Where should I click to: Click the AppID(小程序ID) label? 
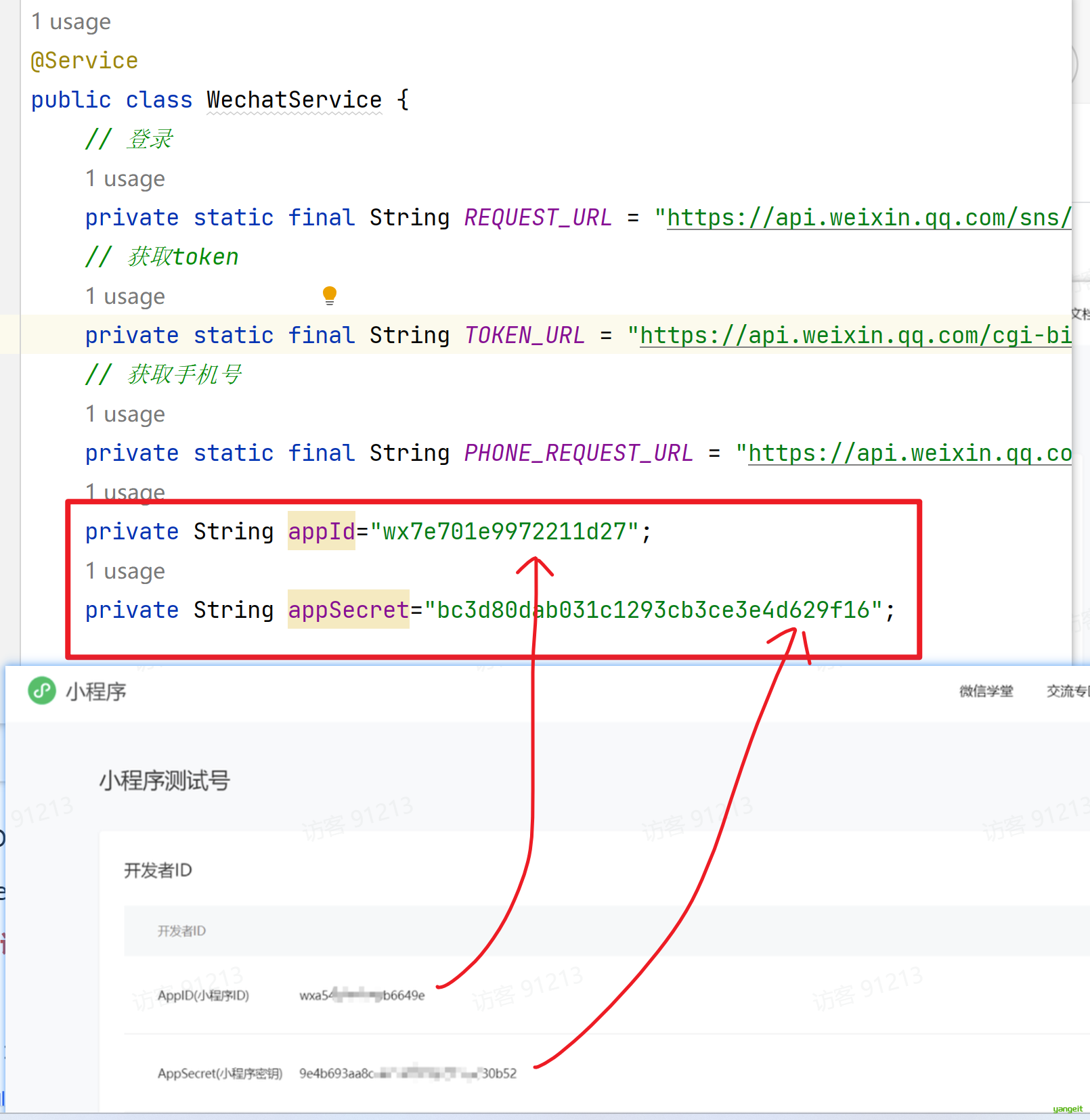pyautogui.click(x=203, y=995)
